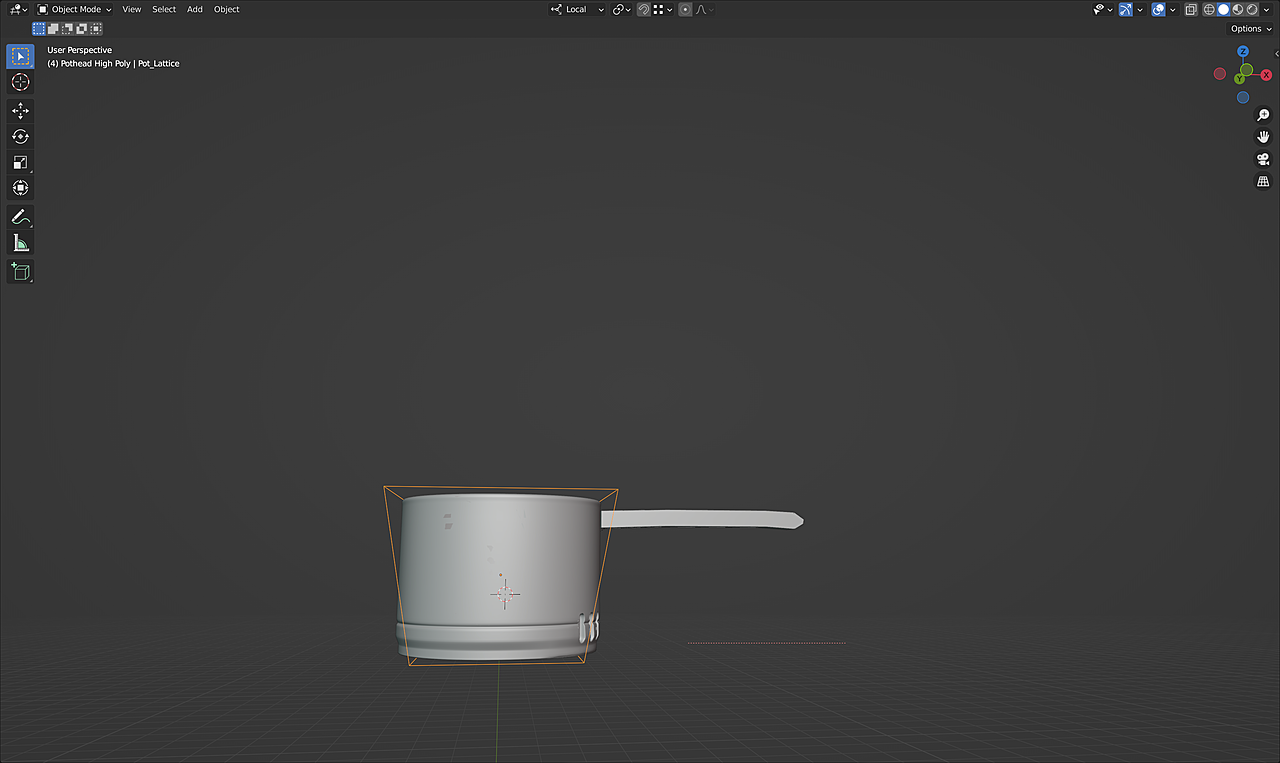Expand the gizmo settings dropdown arrow
The height and width of the screenshot is (763, 1280).
pyautogui.click(x=1140, y=9)
